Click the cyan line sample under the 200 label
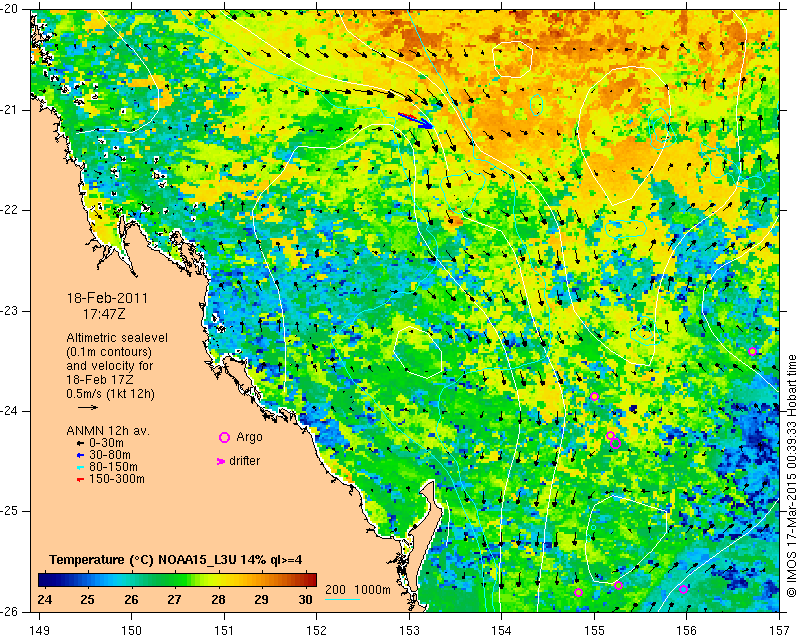 [342, 599]
